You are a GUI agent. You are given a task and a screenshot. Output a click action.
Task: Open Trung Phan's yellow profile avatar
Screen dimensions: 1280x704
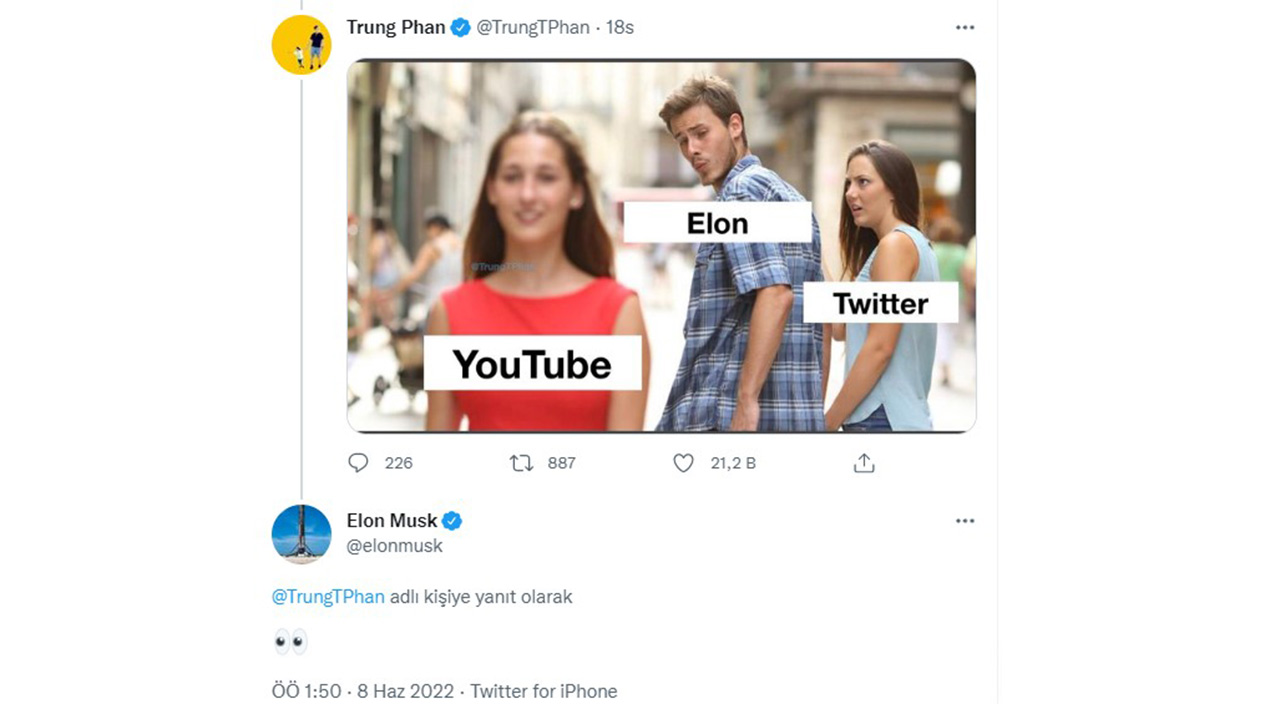point(301,45)
